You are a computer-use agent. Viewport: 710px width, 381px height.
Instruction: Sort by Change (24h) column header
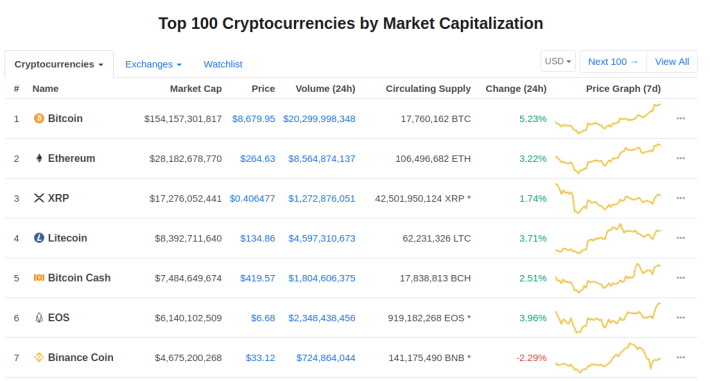tap(516, 89)
